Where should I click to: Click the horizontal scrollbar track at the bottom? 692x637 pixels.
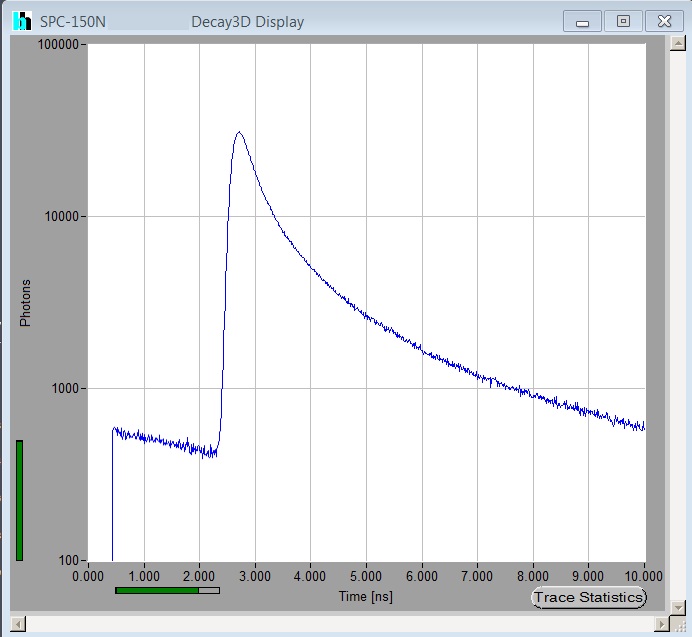[x=338, y=624]
